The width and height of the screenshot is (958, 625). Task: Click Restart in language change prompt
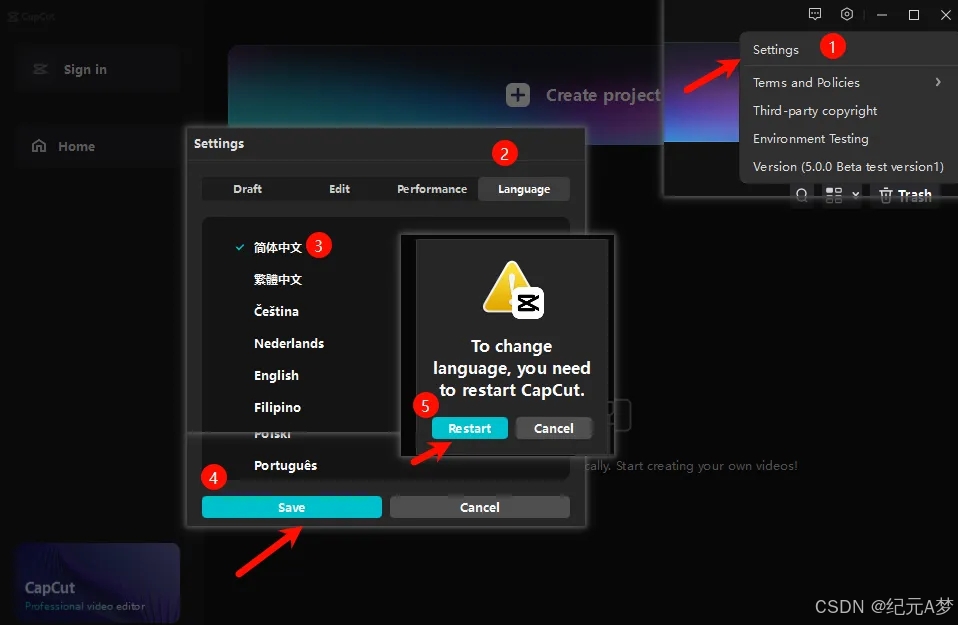[469, 428]
